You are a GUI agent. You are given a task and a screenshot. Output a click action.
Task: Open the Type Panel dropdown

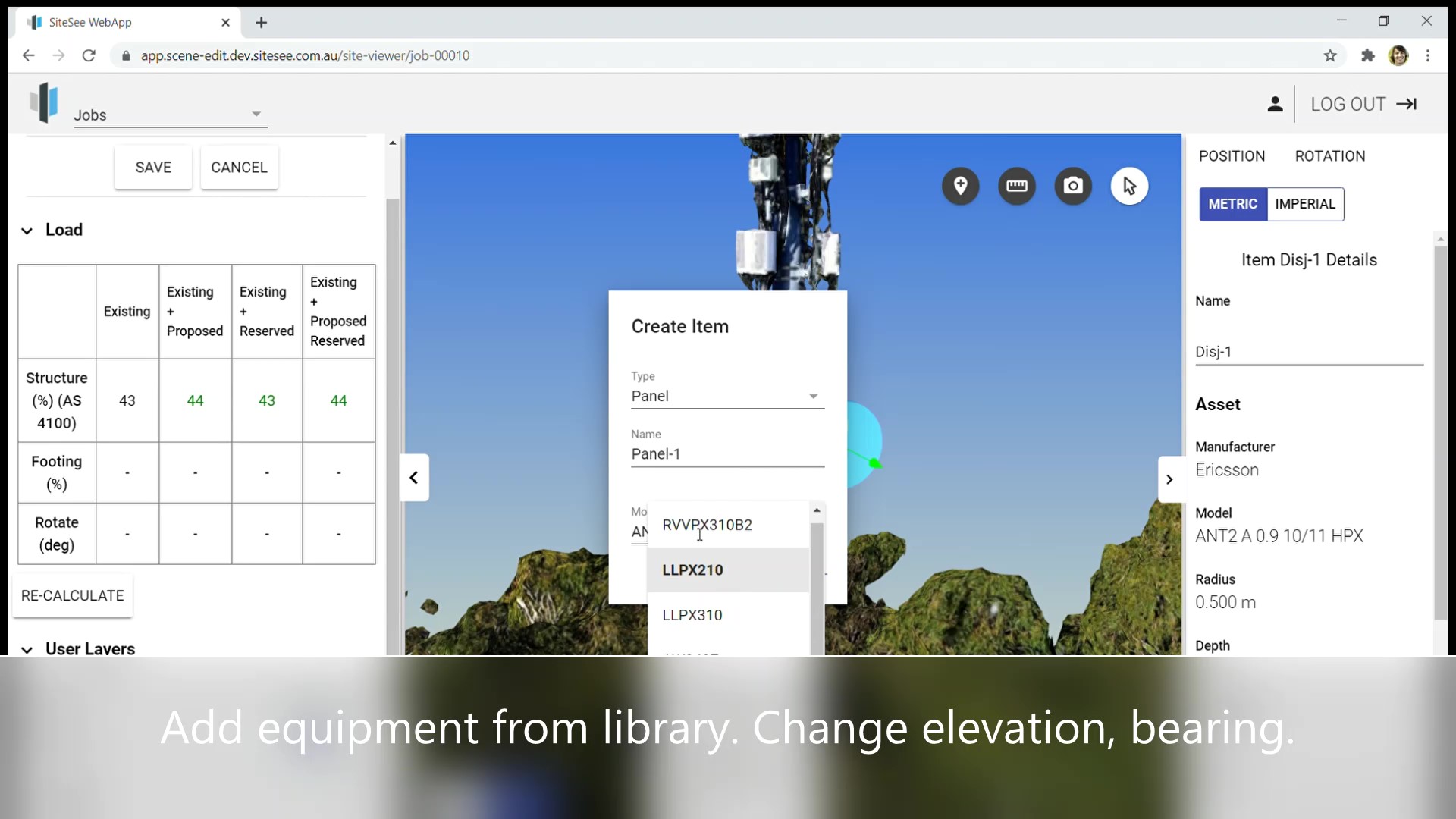[x=726, y=396]
